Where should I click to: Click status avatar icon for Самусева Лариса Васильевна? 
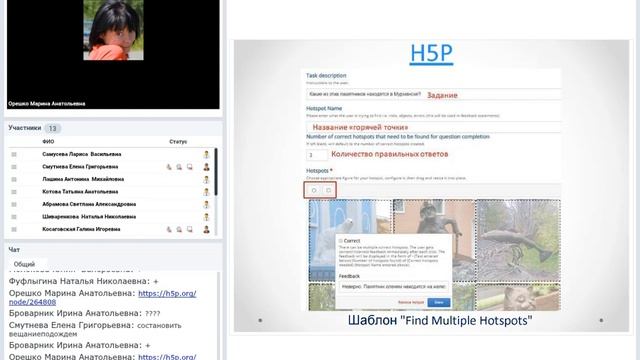[x=207, y=154]
